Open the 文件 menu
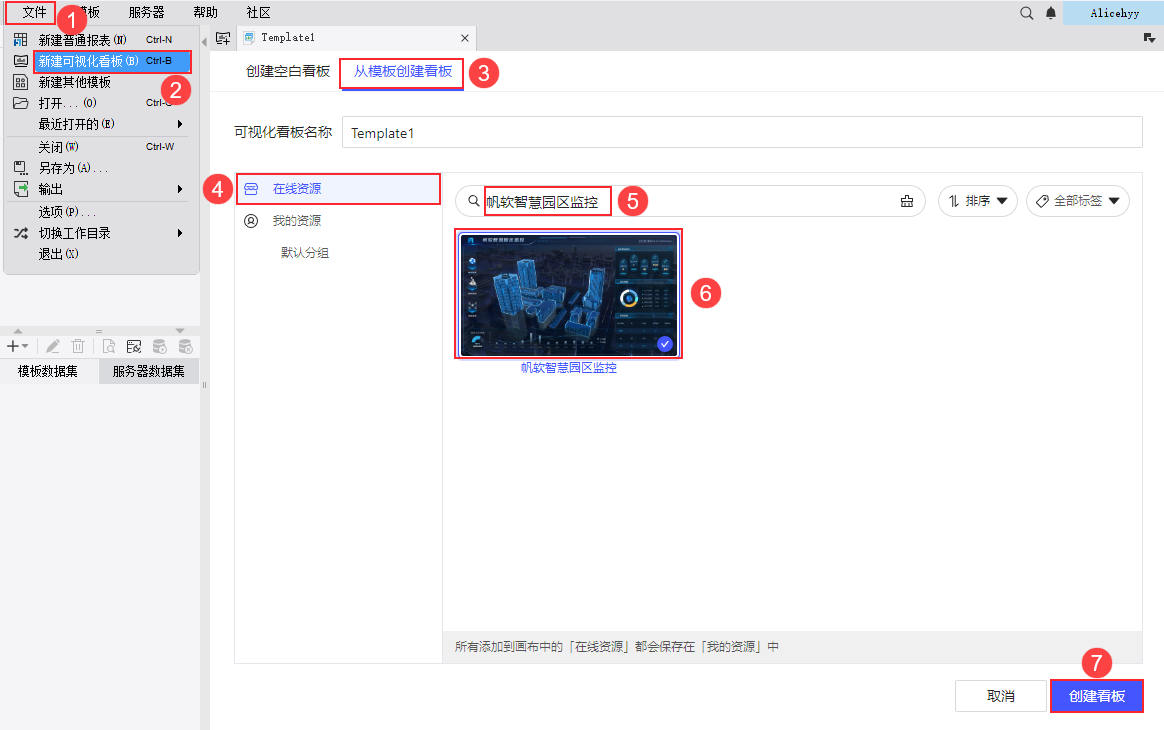Screen dimensions: 1164x730 tap(34, 13)
